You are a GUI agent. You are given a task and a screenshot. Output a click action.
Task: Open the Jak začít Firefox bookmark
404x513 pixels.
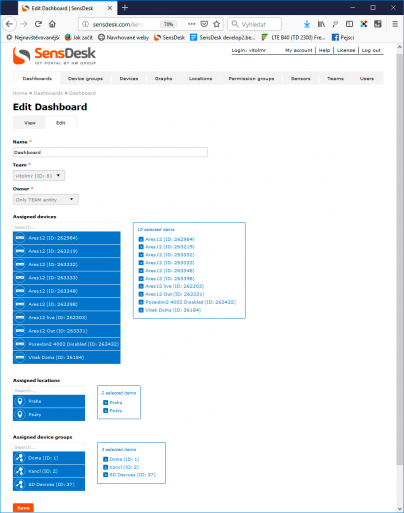point(78,37)
